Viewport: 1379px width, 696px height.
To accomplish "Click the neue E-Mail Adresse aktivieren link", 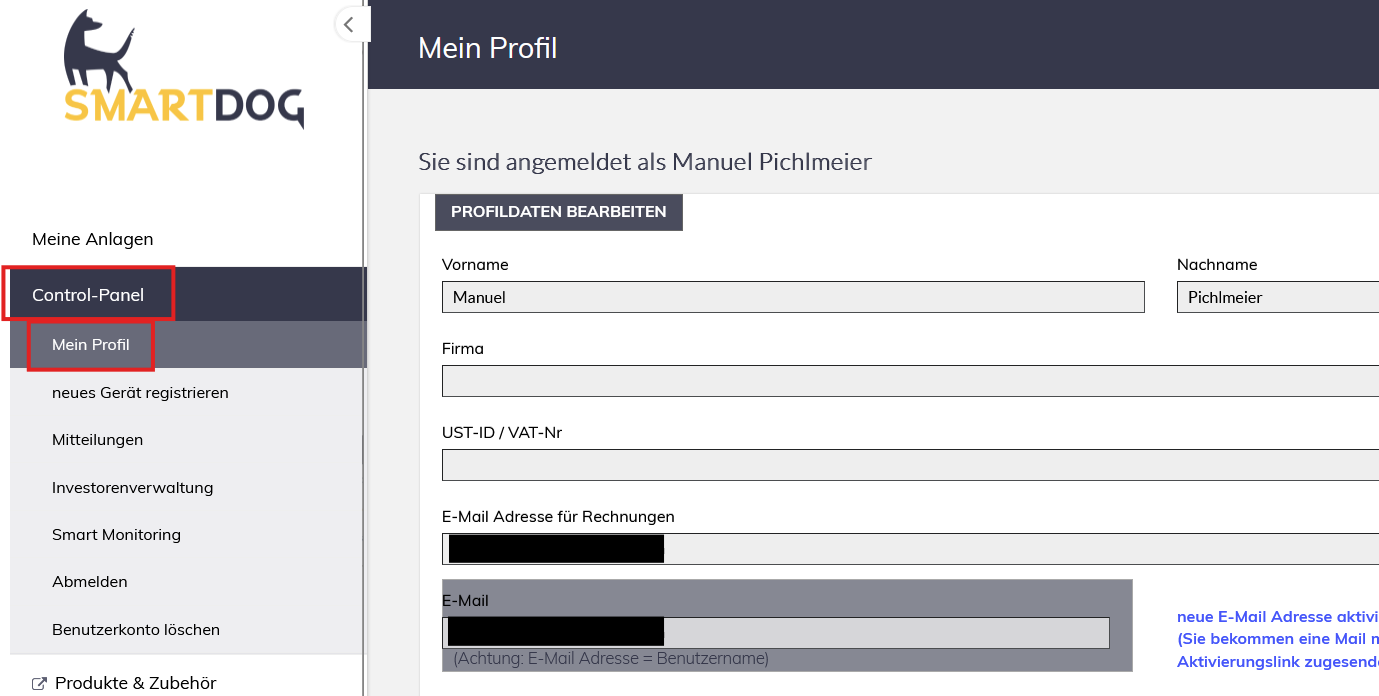I will [1277, 617].
